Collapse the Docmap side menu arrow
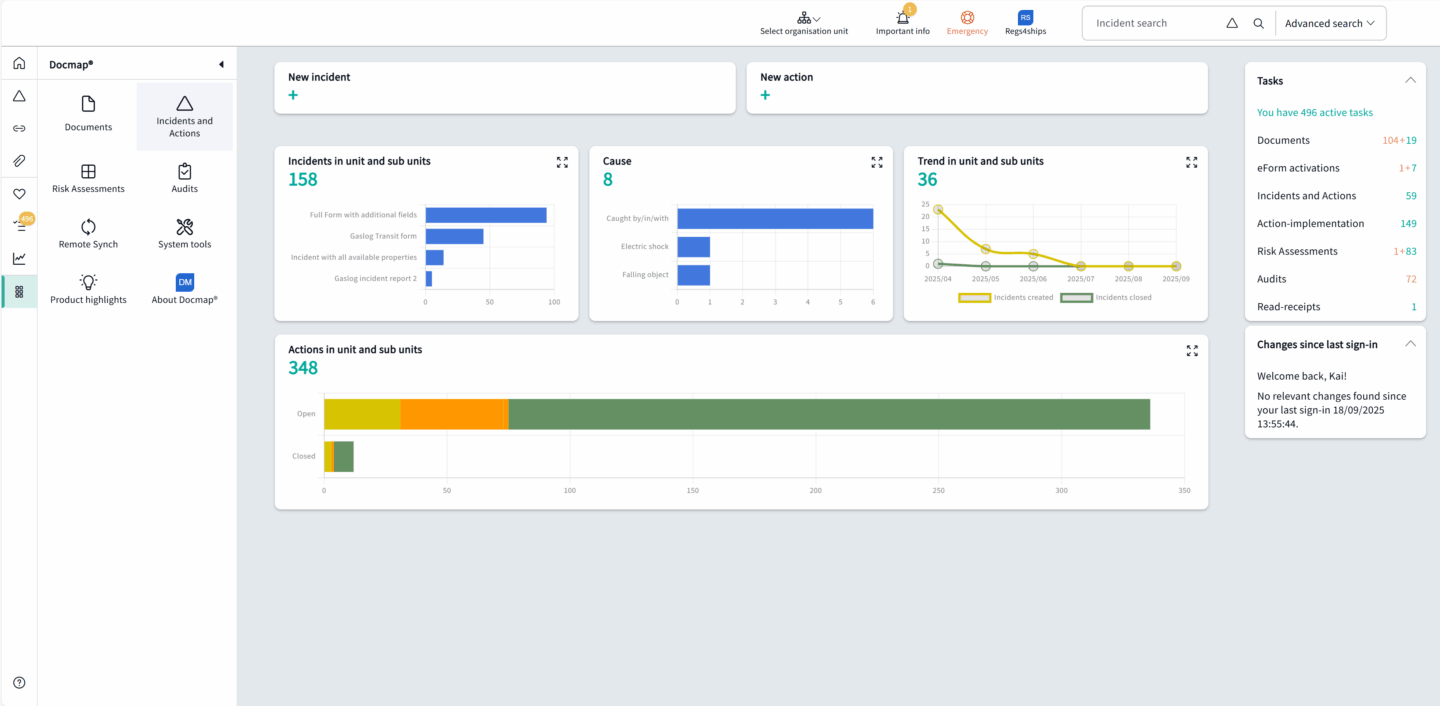The height and width of the screenshot is (706, 1440). point(221,65)
